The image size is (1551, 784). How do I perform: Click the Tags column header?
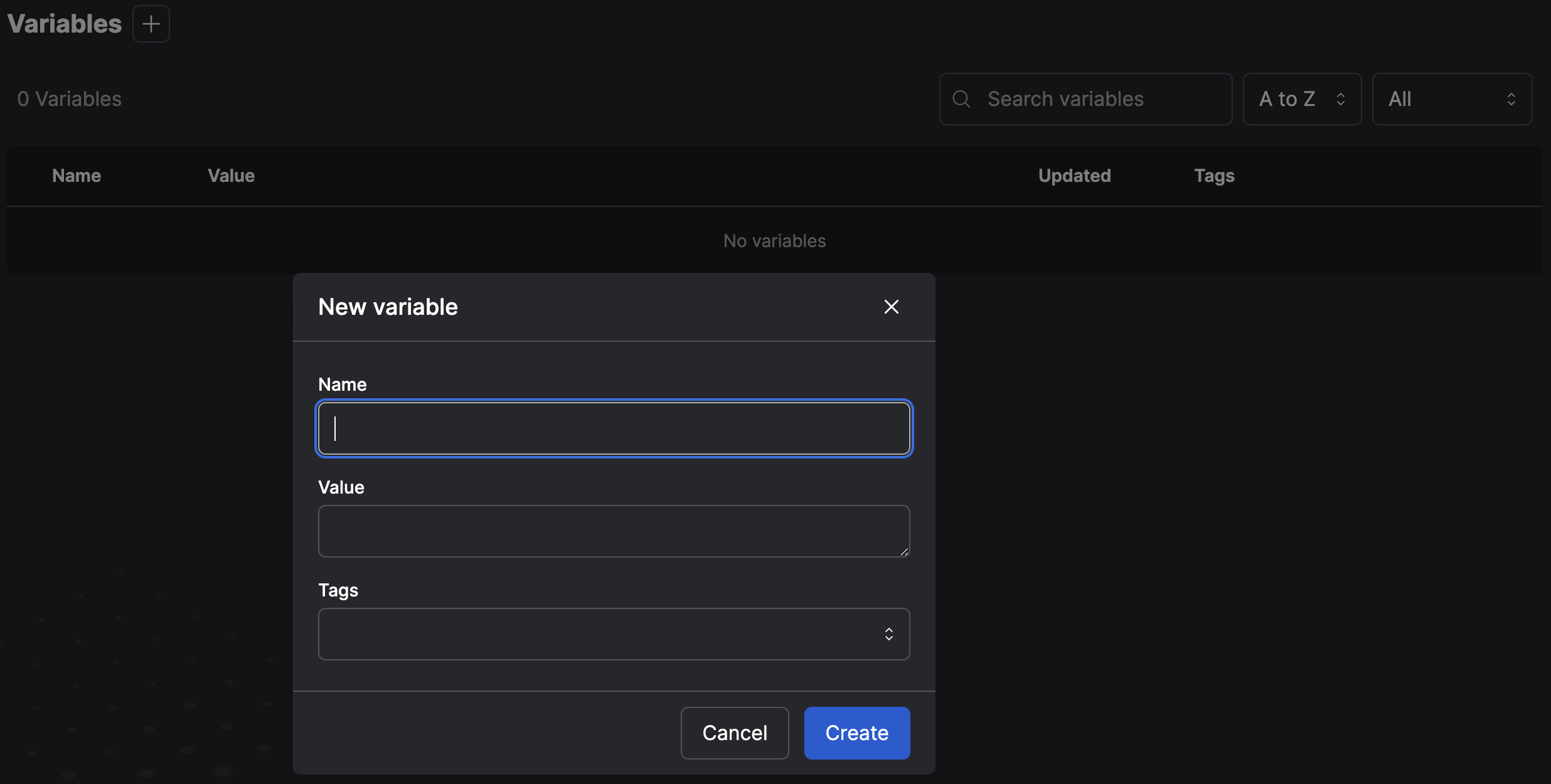coord(1215,176)
